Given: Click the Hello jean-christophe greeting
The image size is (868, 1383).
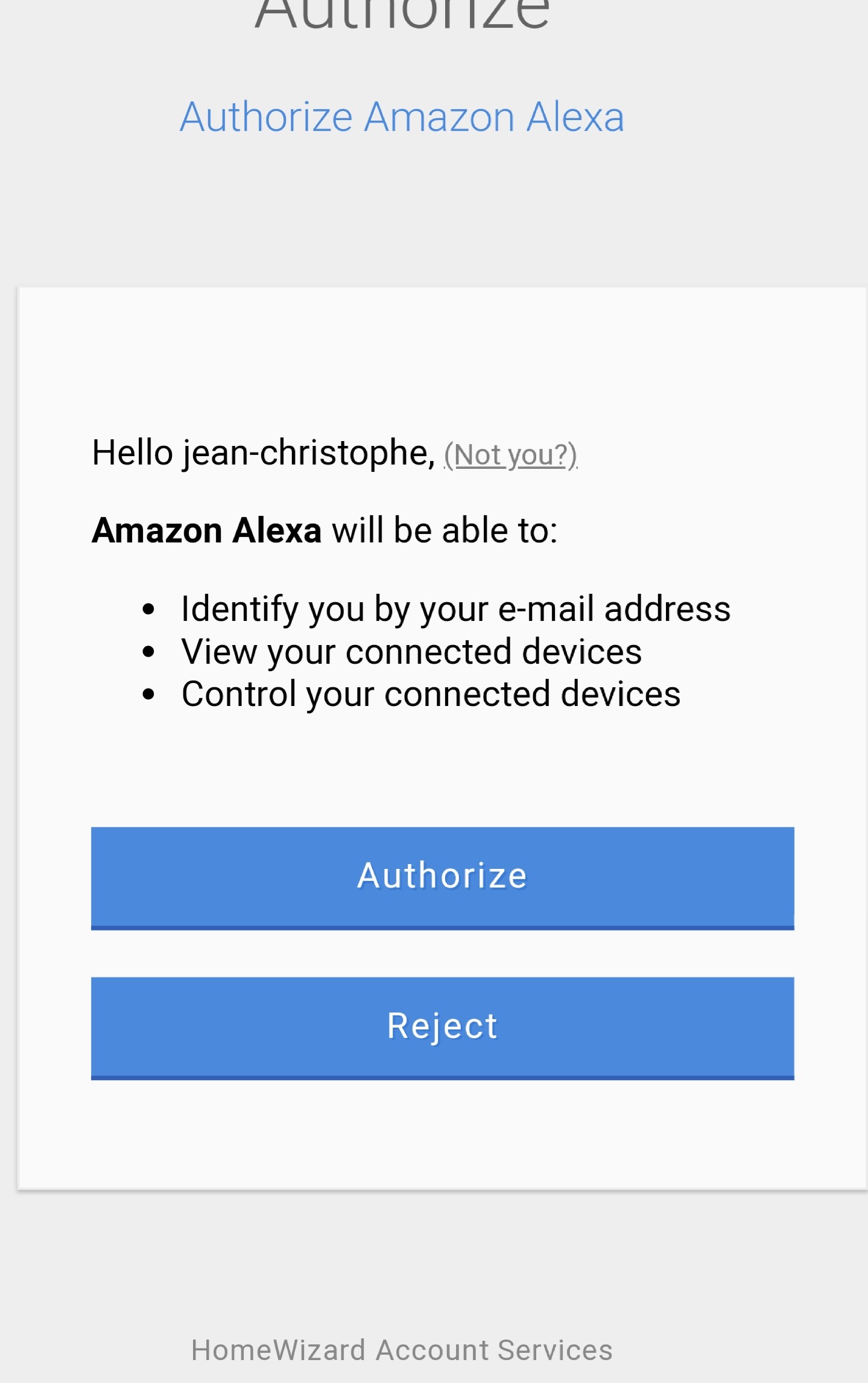Looking at the screenshot, I should click(x=263, y=453).
